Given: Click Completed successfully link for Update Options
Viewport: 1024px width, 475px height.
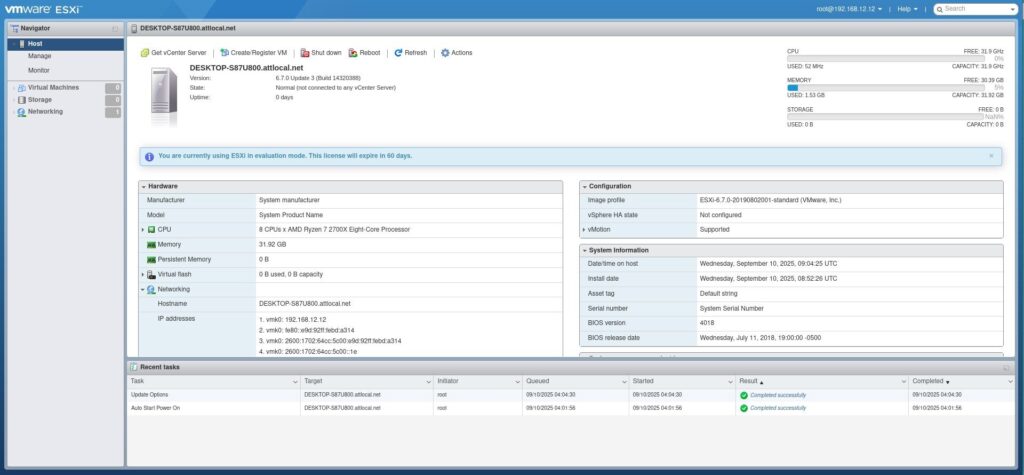Looking at the screenshot, I should coord(778,395).
